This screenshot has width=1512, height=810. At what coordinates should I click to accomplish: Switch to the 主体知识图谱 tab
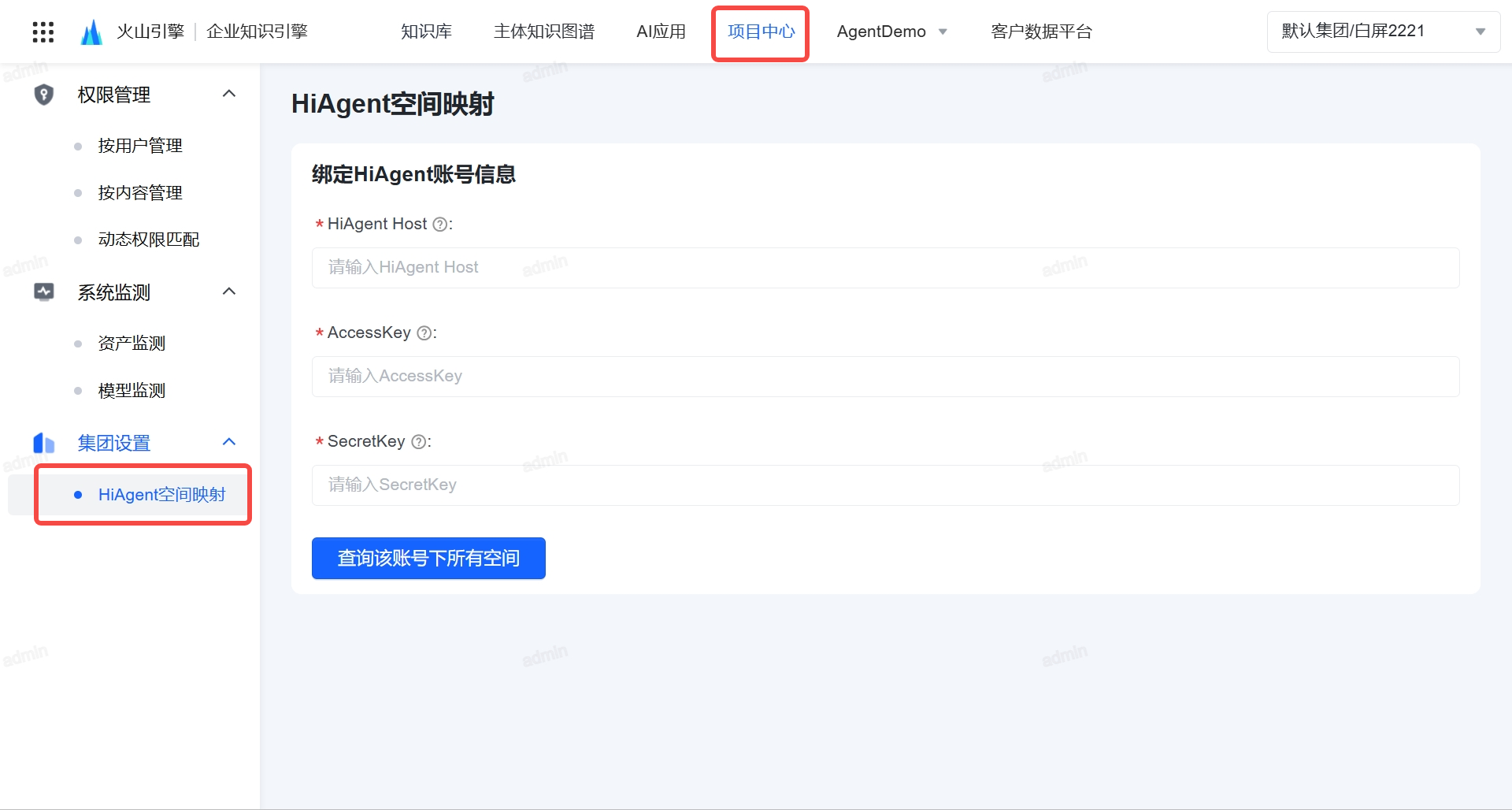tap(544, 32)
